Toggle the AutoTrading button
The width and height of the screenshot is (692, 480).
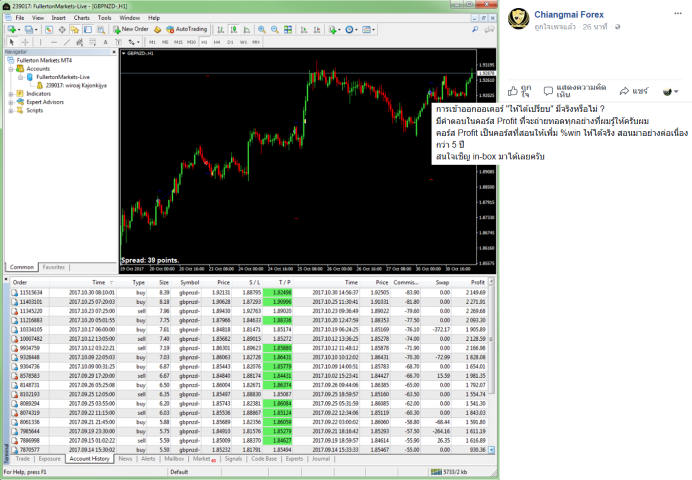click(187, 29)
